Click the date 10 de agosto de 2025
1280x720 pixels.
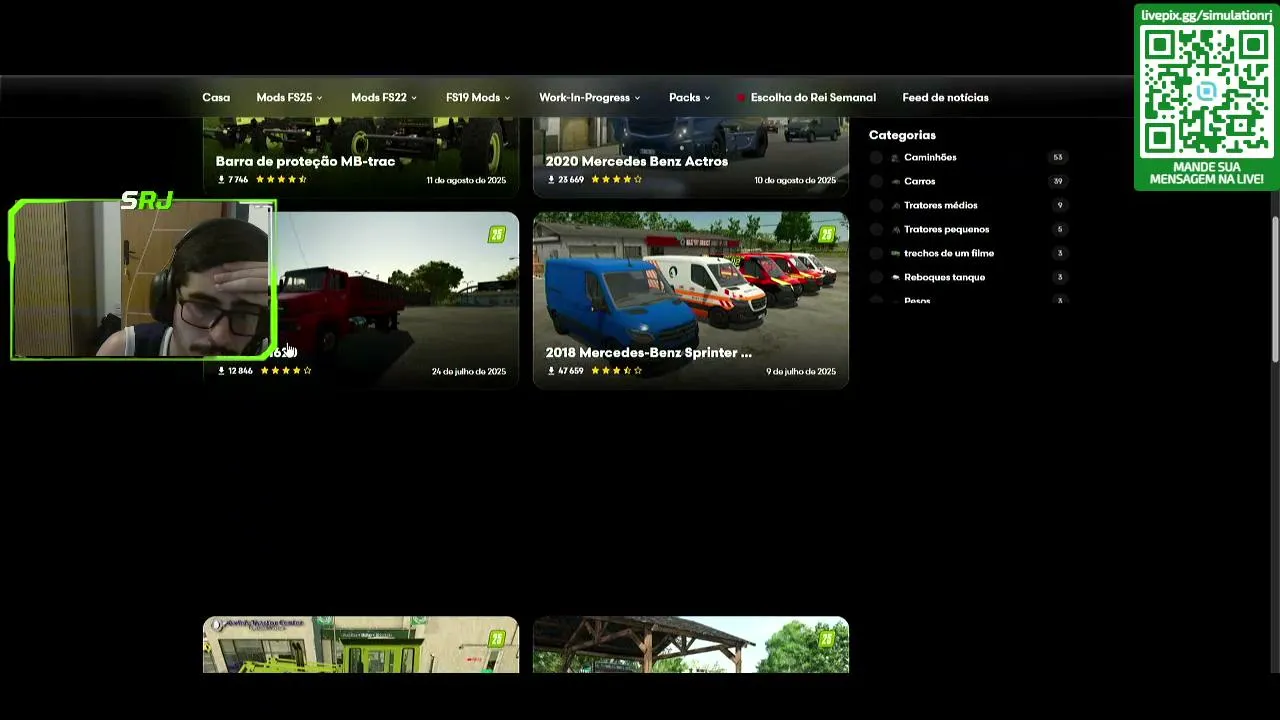pyautogui.click(x=795, y=181)
